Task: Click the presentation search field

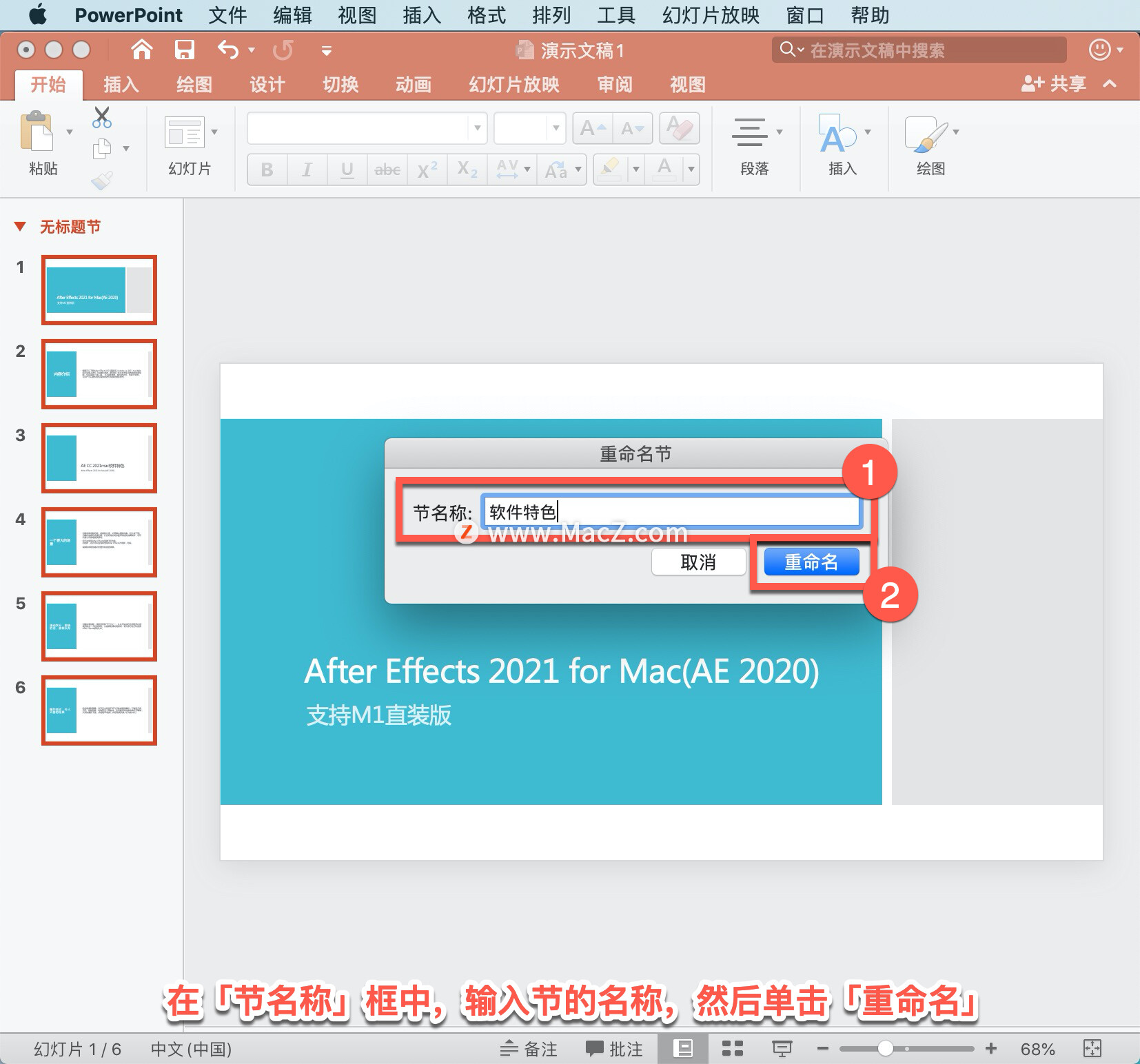Action: click(x=919, y=50)
